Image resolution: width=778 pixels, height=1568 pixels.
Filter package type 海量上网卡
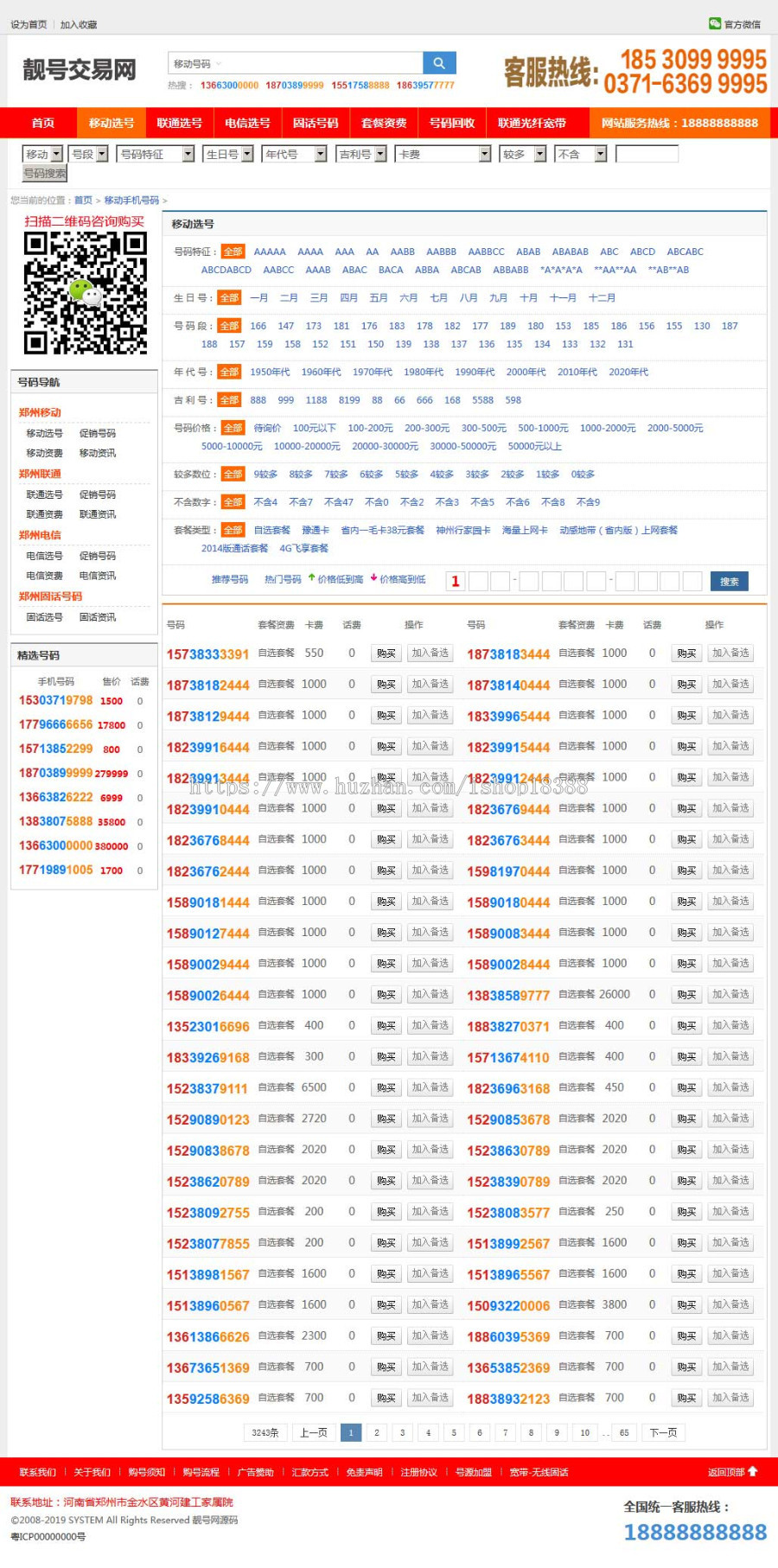click(x=525, y=530)
